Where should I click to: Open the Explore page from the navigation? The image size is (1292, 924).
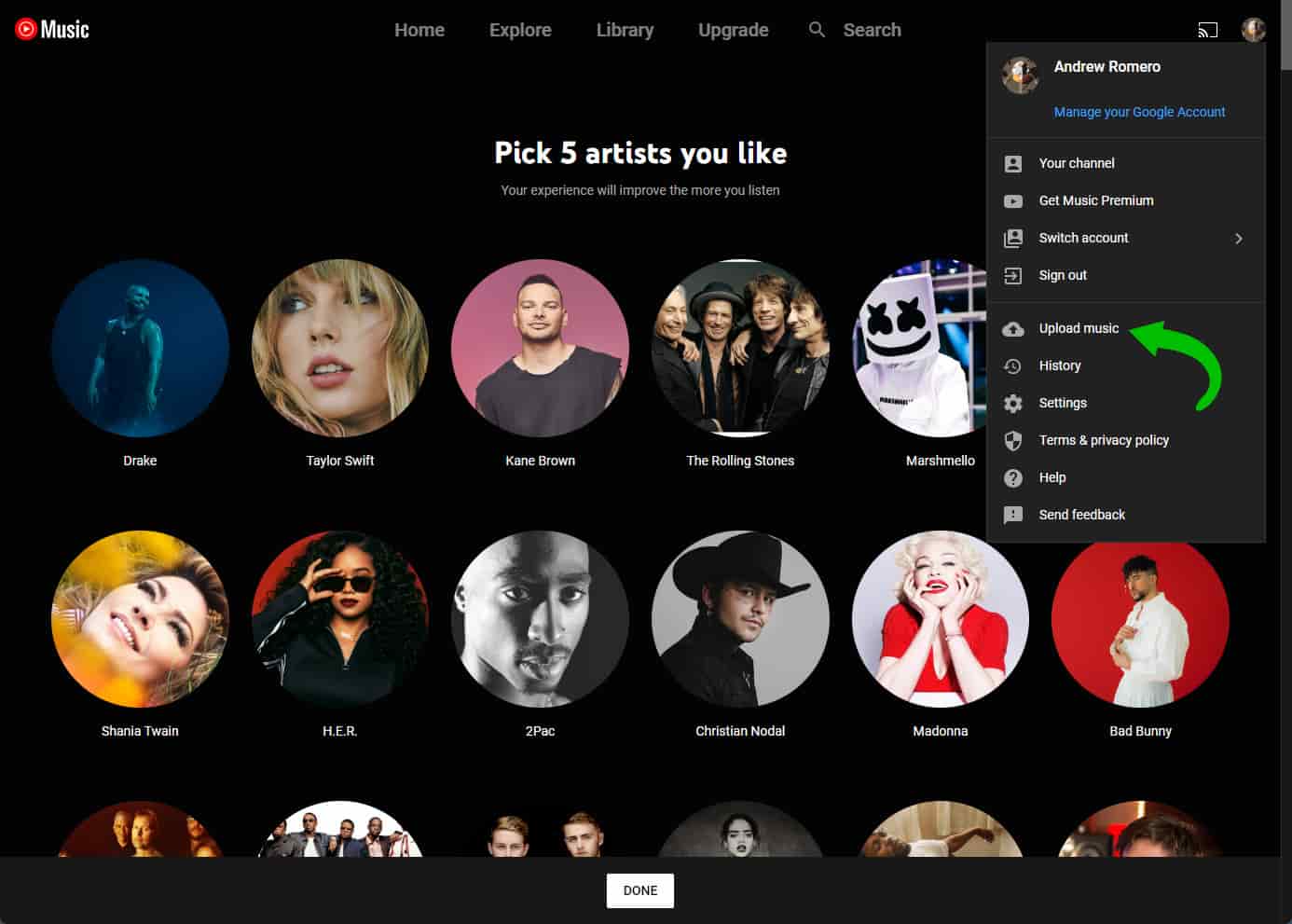click(519, 29)
